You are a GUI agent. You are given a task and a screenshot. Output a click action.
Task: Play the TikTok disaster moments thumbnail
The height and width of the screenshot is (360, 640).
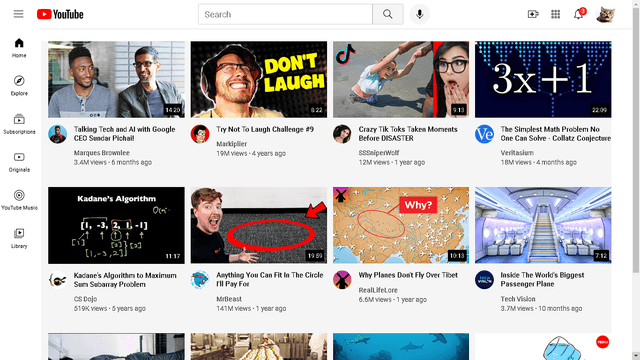(401, 79)
